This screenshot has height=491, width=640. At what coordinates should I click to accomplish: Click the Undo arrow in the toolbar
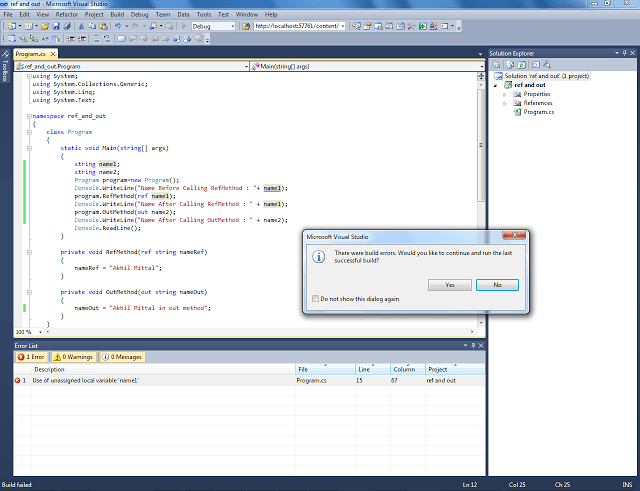(x=120, y=26)
